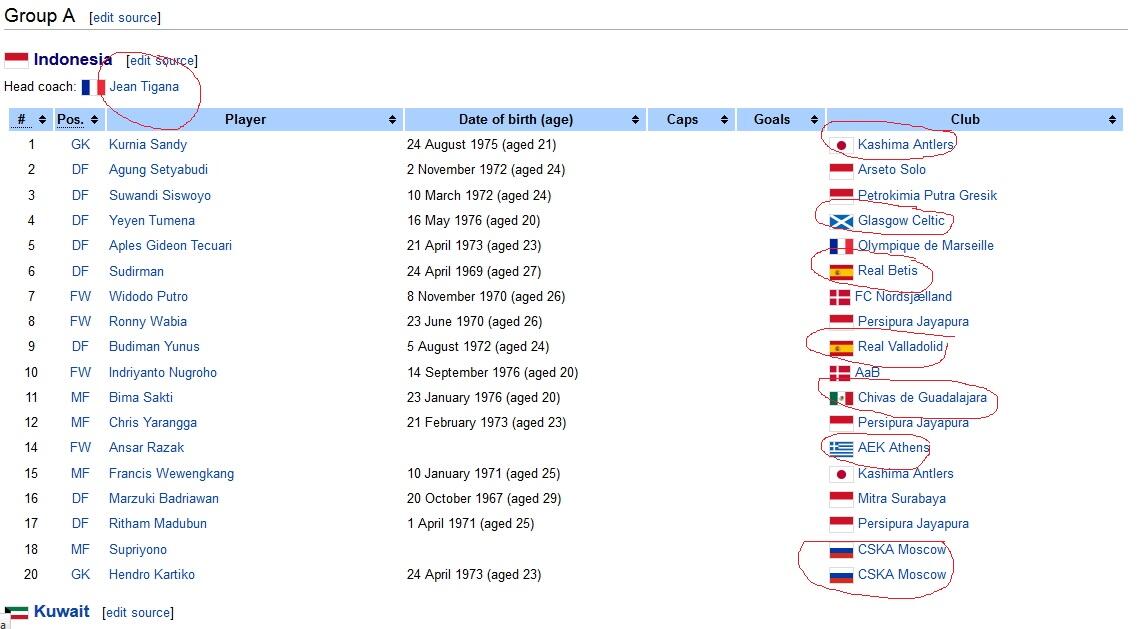Open edit source link for Group A
1140x629 pixels.
click(x=125, y=18)
